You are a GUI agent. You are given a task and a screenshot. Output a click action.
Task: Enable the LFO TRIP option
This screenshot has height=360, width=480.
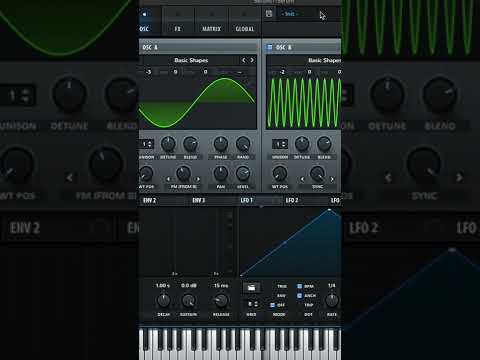point(309,305)
